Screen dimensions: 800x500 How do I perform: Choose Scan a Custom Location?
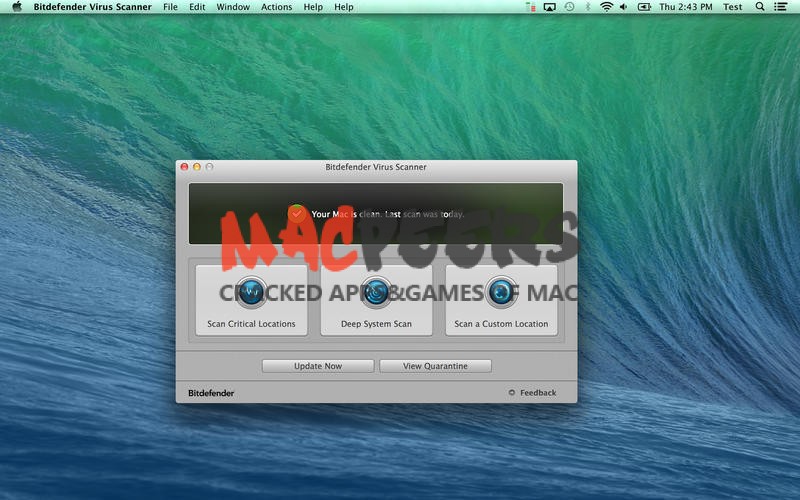(501, 299)
